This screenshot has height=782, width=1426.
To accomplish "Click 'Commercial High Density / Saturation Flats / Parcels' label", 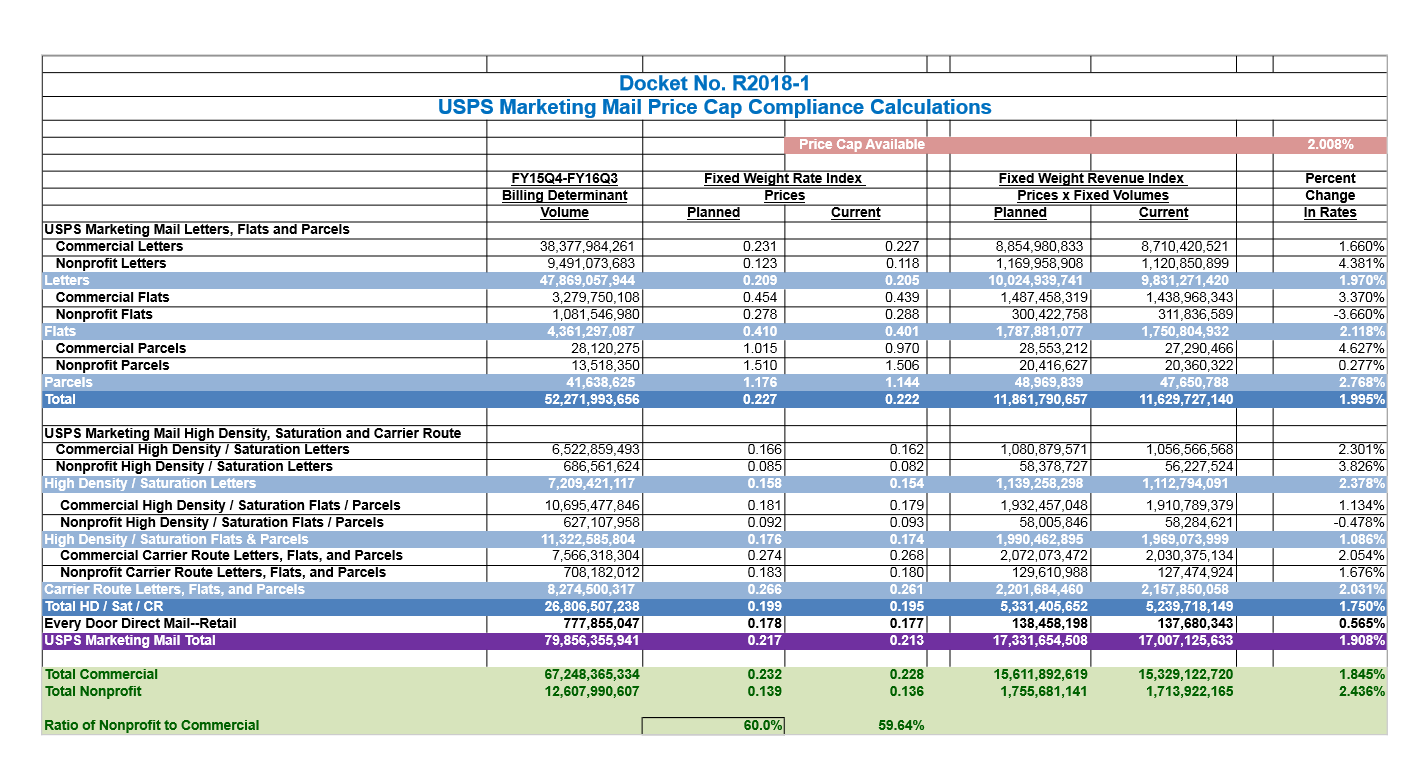I will [x=230, y=506].
